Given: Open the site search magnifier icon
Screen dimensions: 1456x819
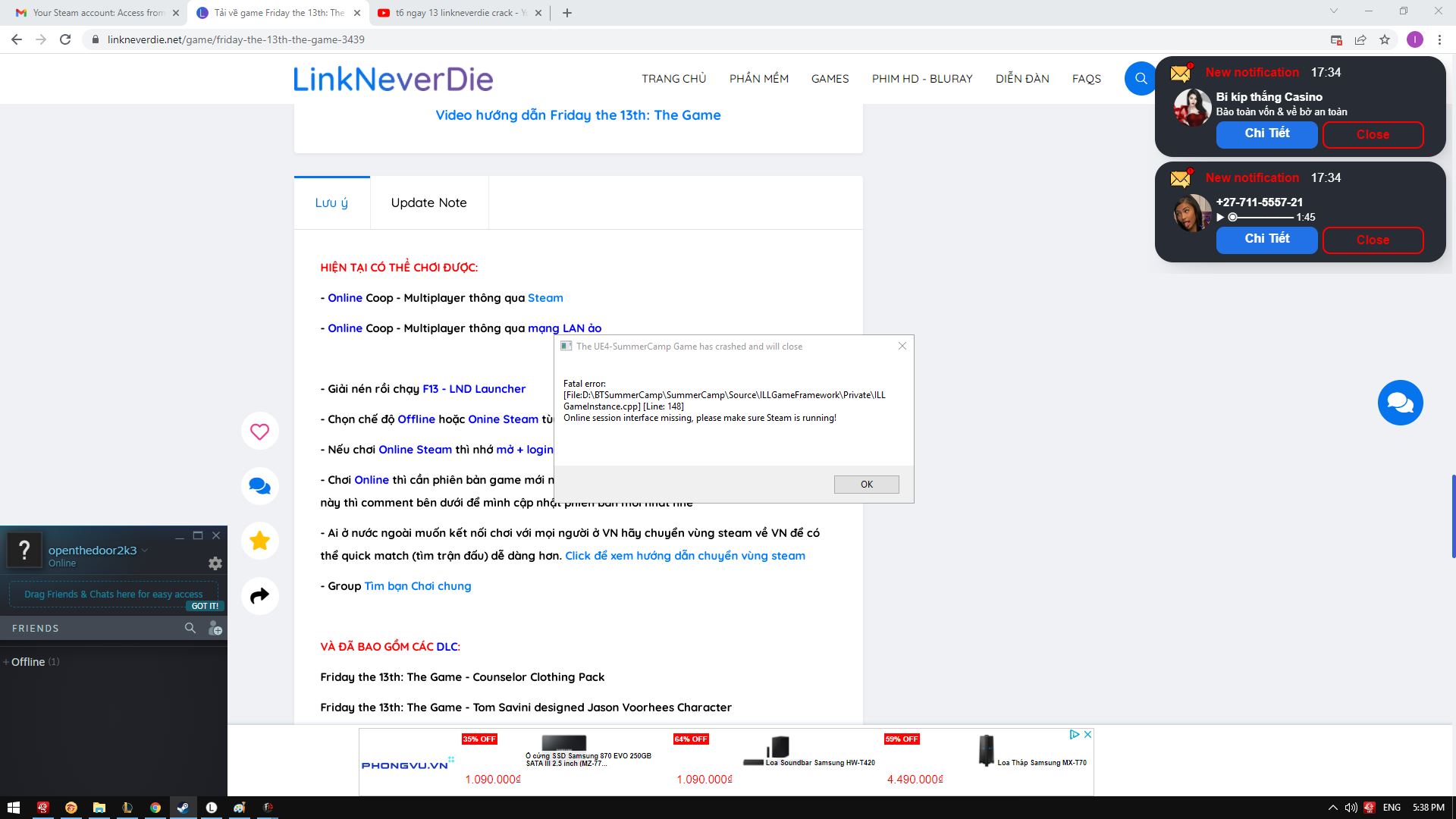Looking at the screenshot, I should coord(1141,78).
